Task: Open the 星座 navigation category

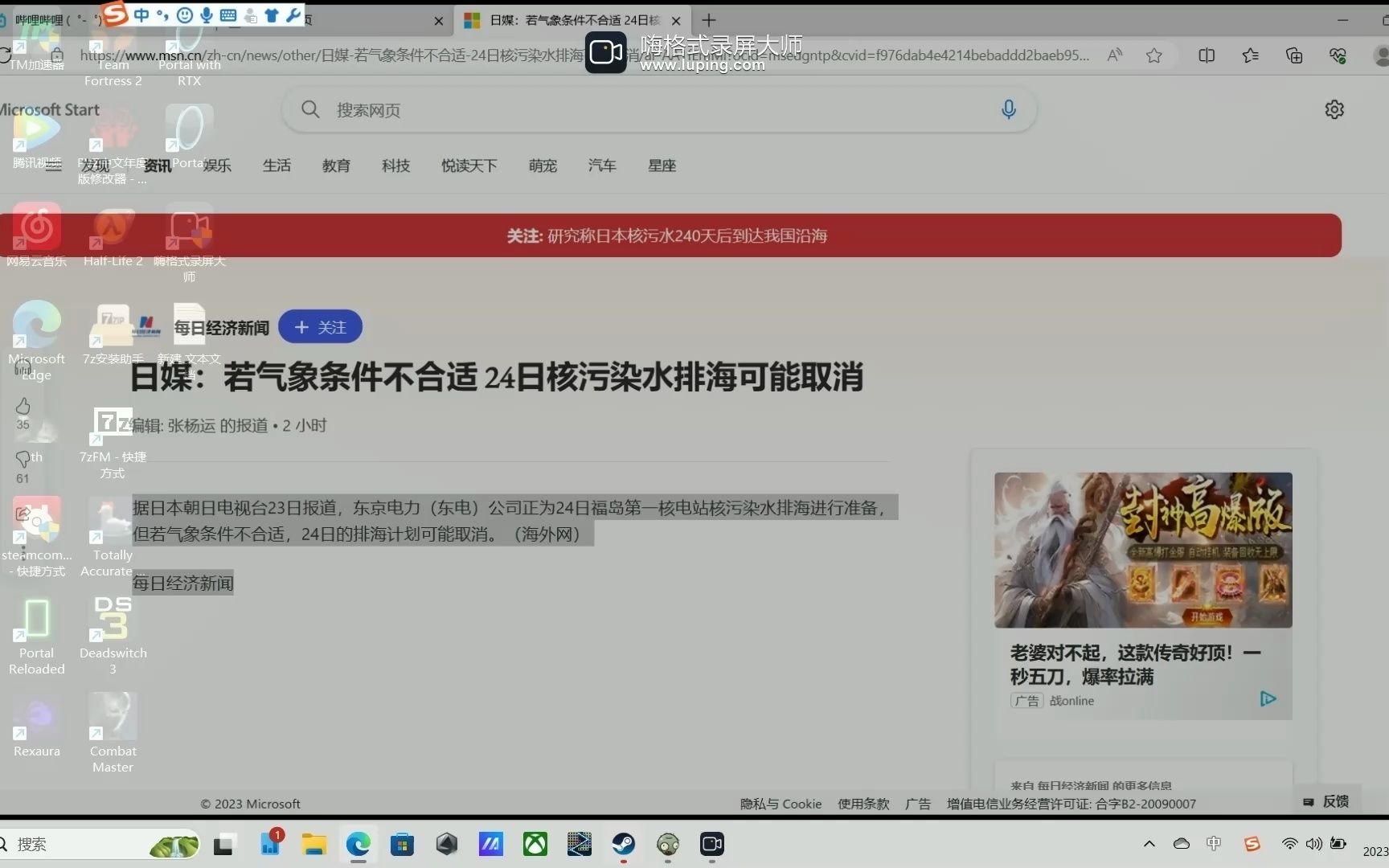Action: (x=662, y=166)
